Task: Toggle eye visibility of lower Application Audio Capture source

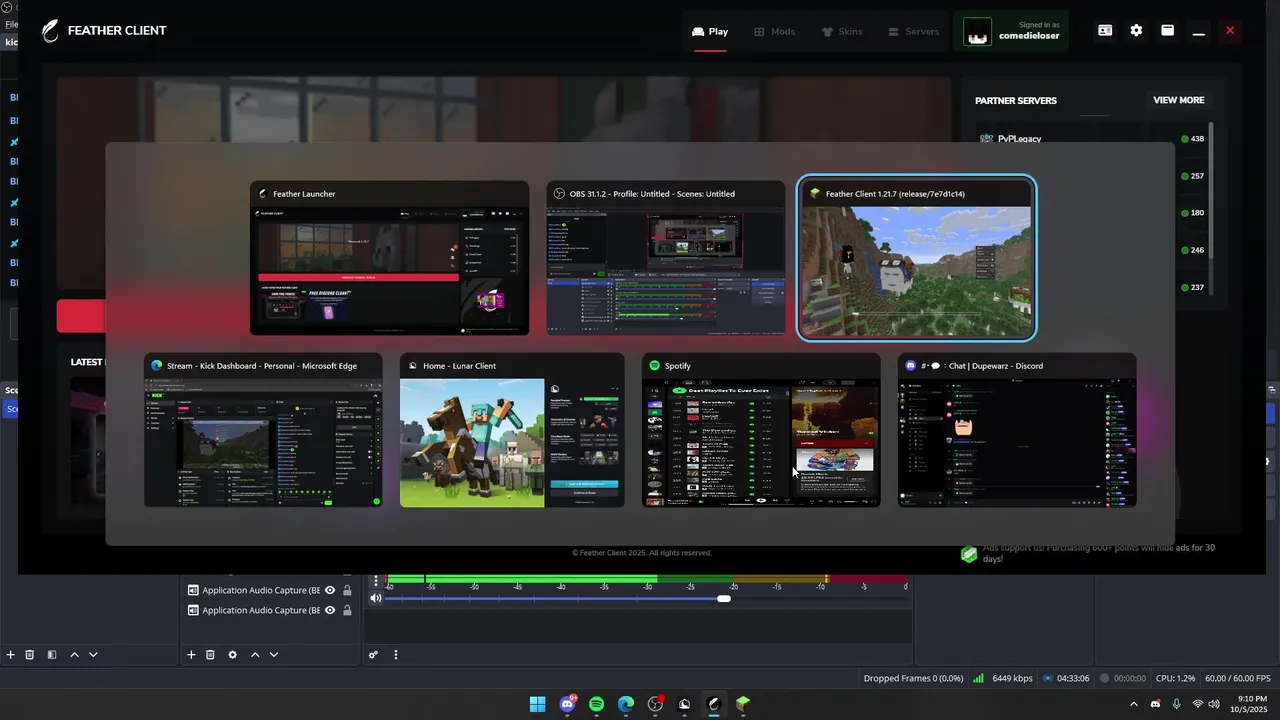Action: (330, 610)
